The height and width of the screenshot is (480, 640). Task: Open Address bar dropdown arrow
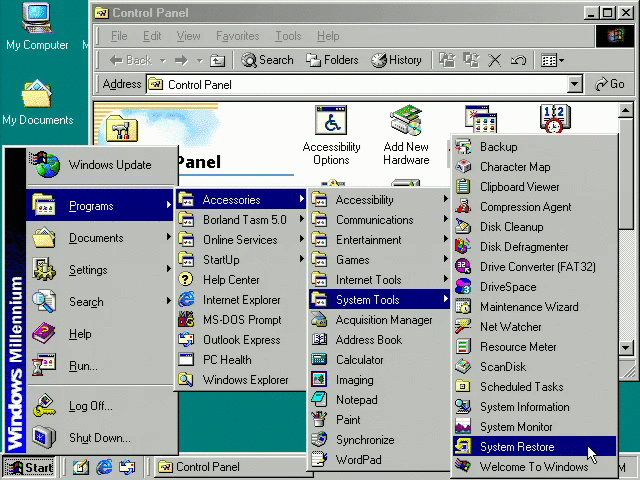point(574,84)
